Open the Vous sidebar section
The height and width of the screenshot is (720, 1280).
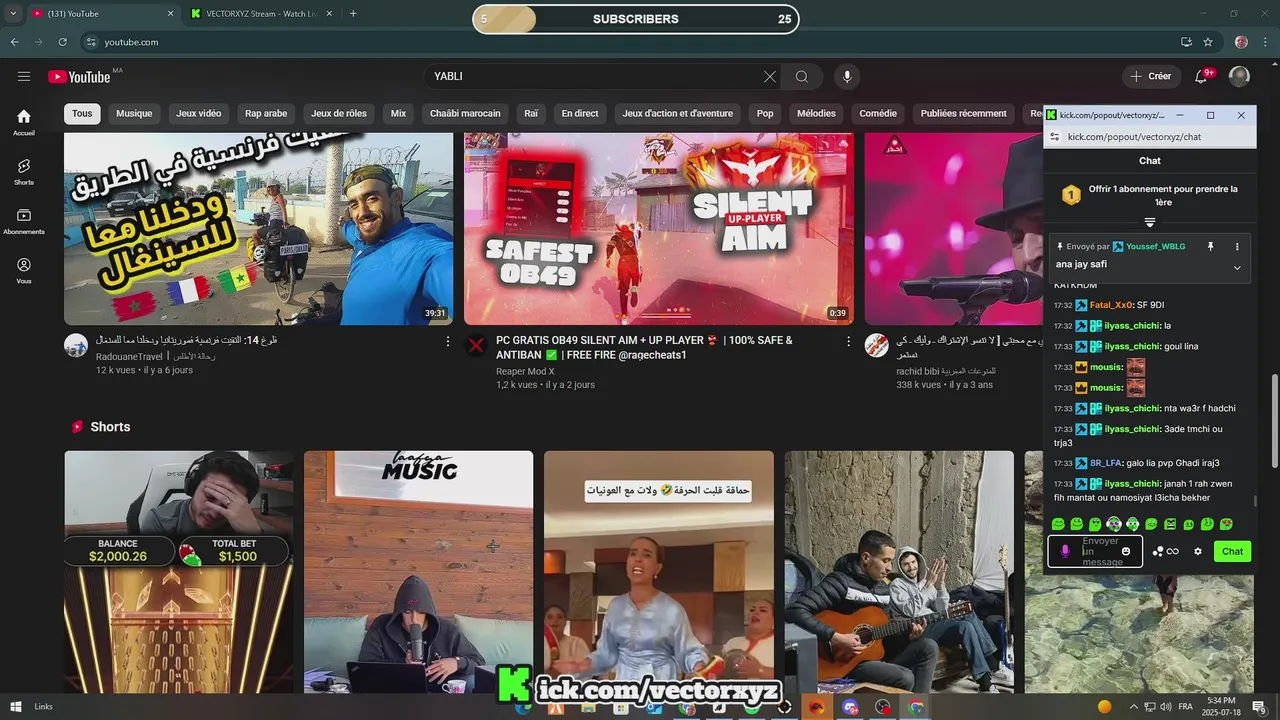click(x=24, y=271)
